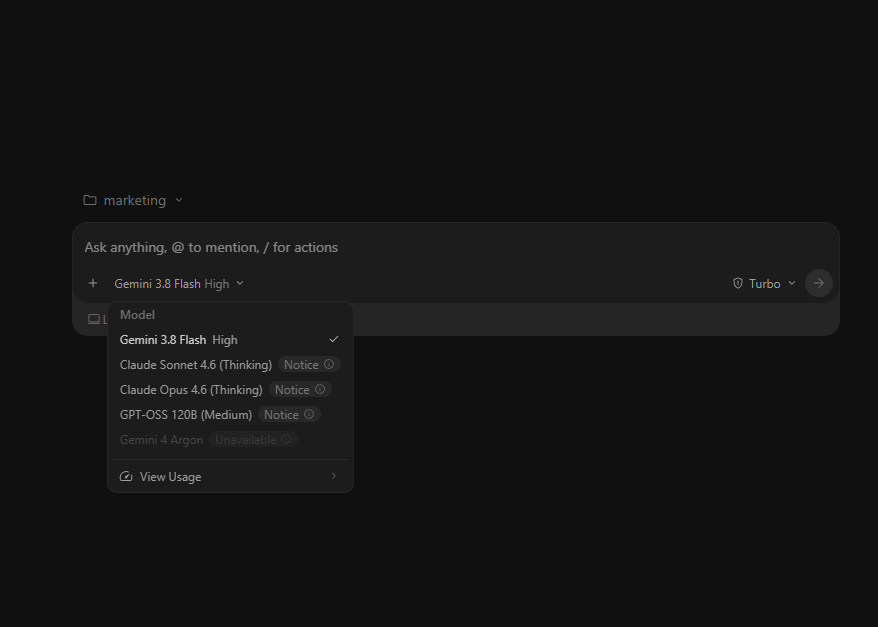Open the Turbo mode dropdown

pos(764,284)
